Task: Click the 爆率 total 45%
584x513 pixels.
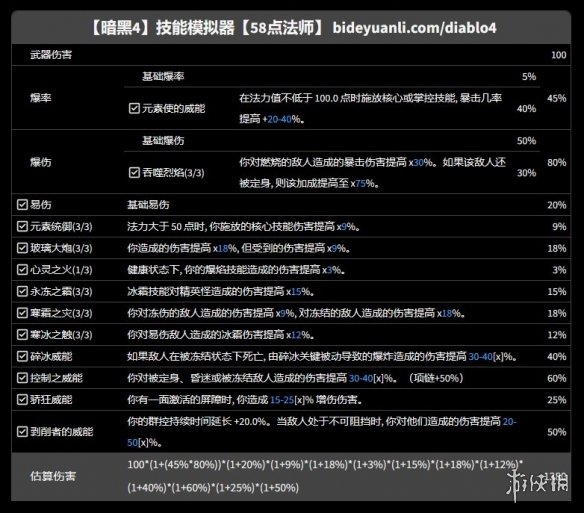Action: [557, 98]
